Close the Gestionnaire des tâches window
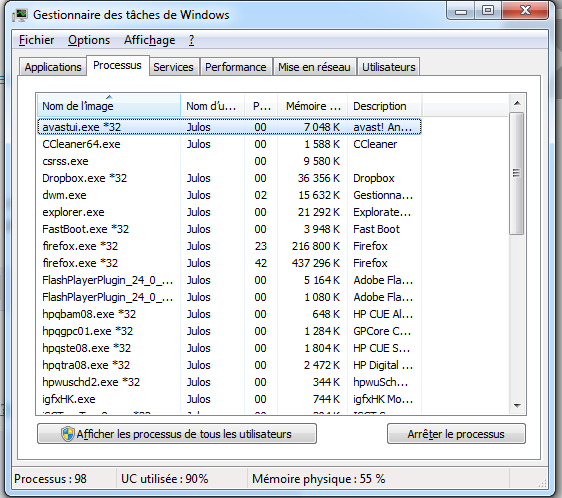The image size is (562, 498). click(x=525, y=11)
